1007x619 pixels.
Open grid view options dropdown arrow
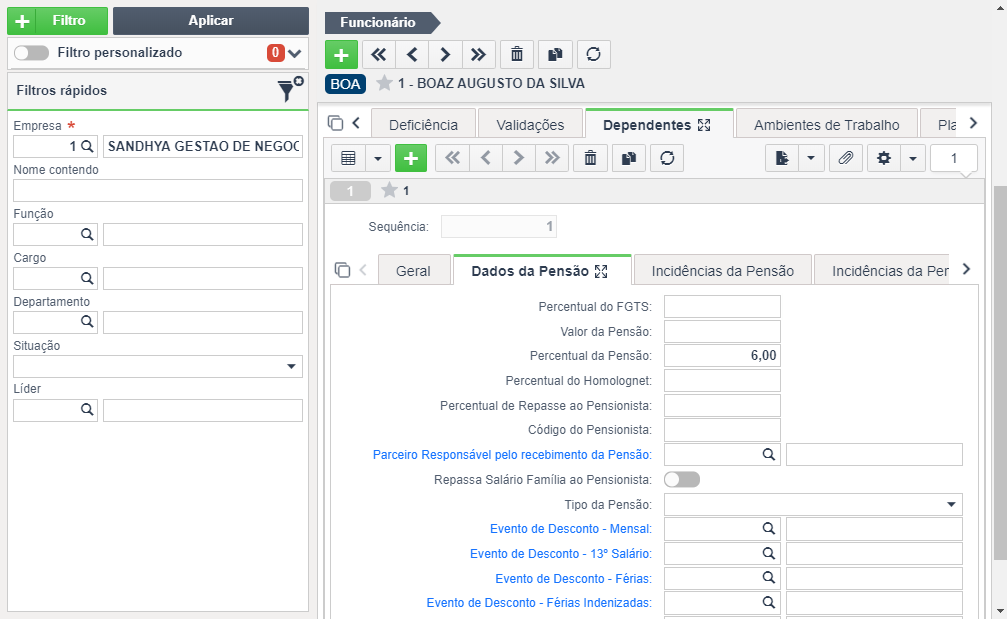point(378,158)
